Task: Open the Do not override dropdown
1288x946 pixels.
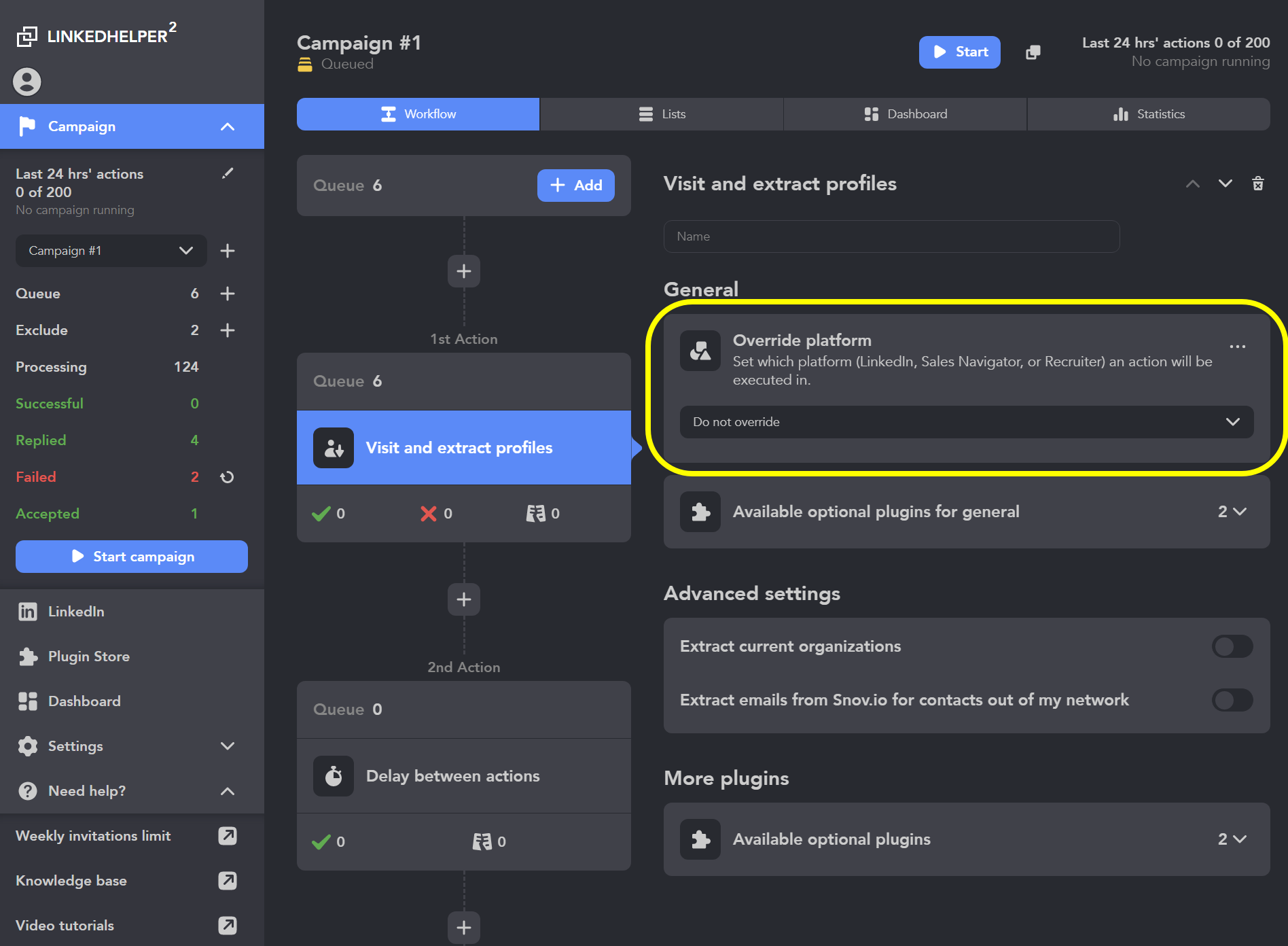Action: click(x=966, y=422)
